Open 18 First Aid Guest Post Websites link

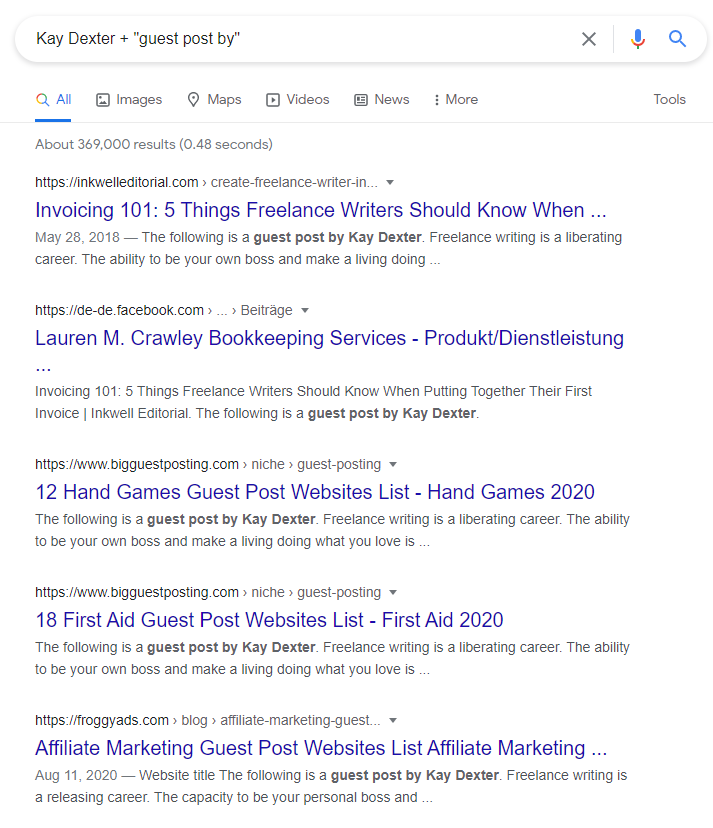pos(269,620)
